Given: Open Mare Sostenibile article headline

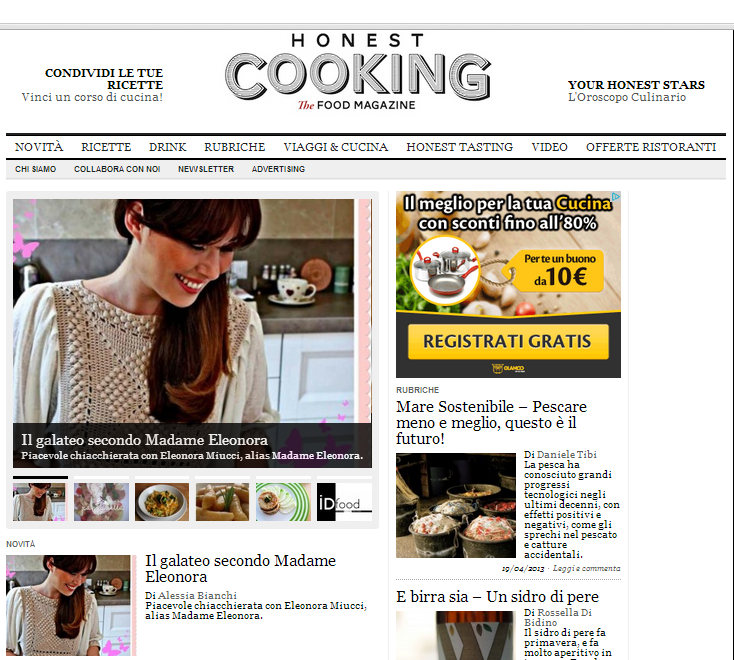Looking at the screenshot, I should pos(491,422).
